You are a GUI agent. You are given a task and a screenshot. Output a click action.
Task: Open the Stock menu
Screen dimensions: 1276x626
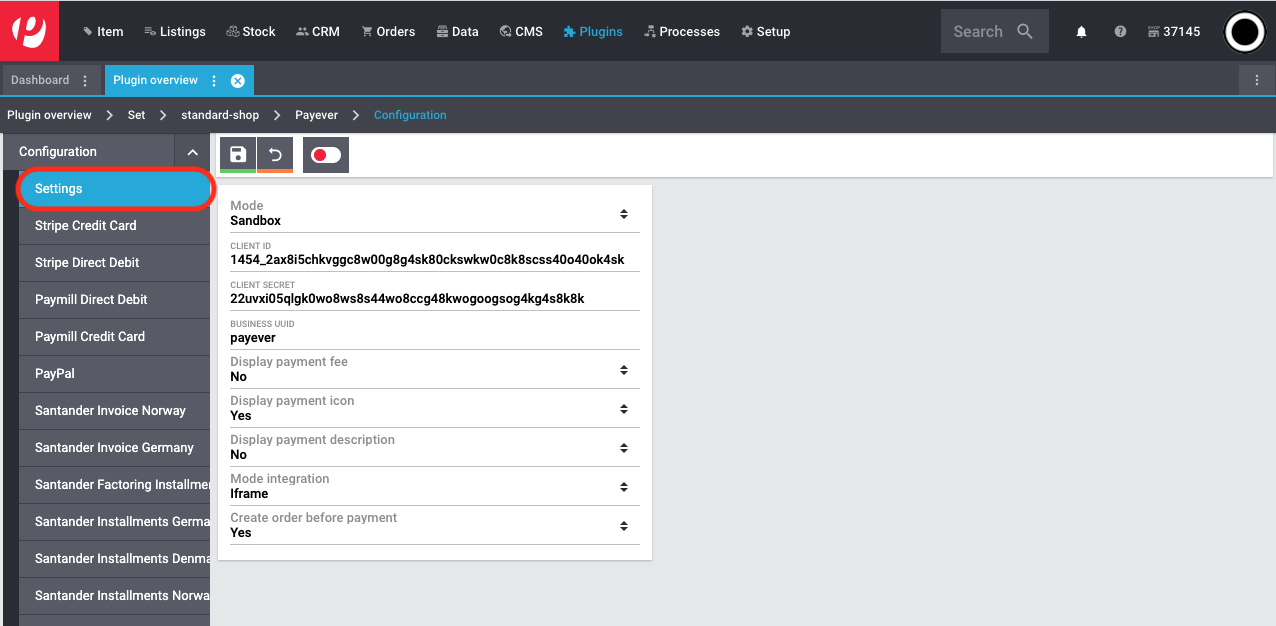pos(251,32)
